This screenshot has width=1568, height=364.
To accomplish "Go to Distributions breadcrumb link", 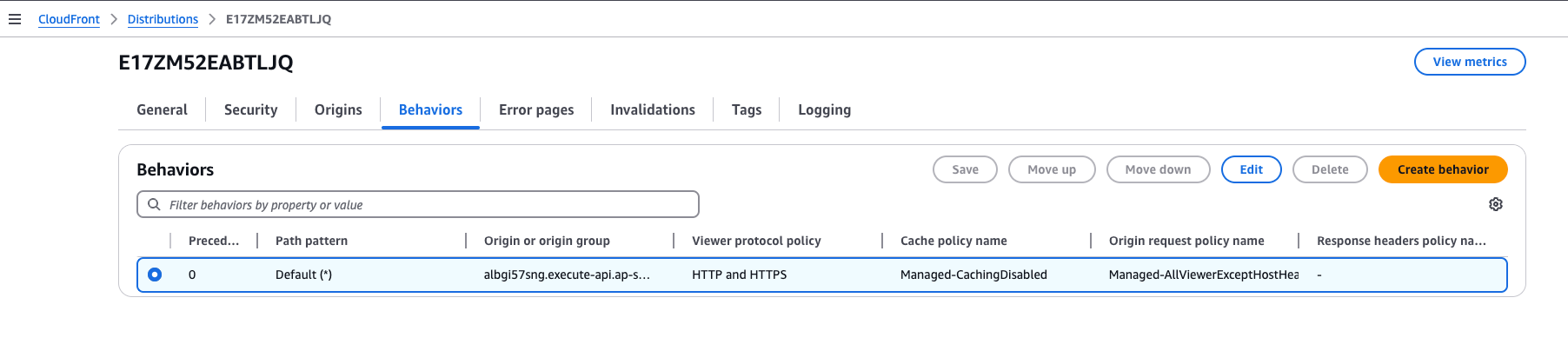I will [x=163, y=19].
